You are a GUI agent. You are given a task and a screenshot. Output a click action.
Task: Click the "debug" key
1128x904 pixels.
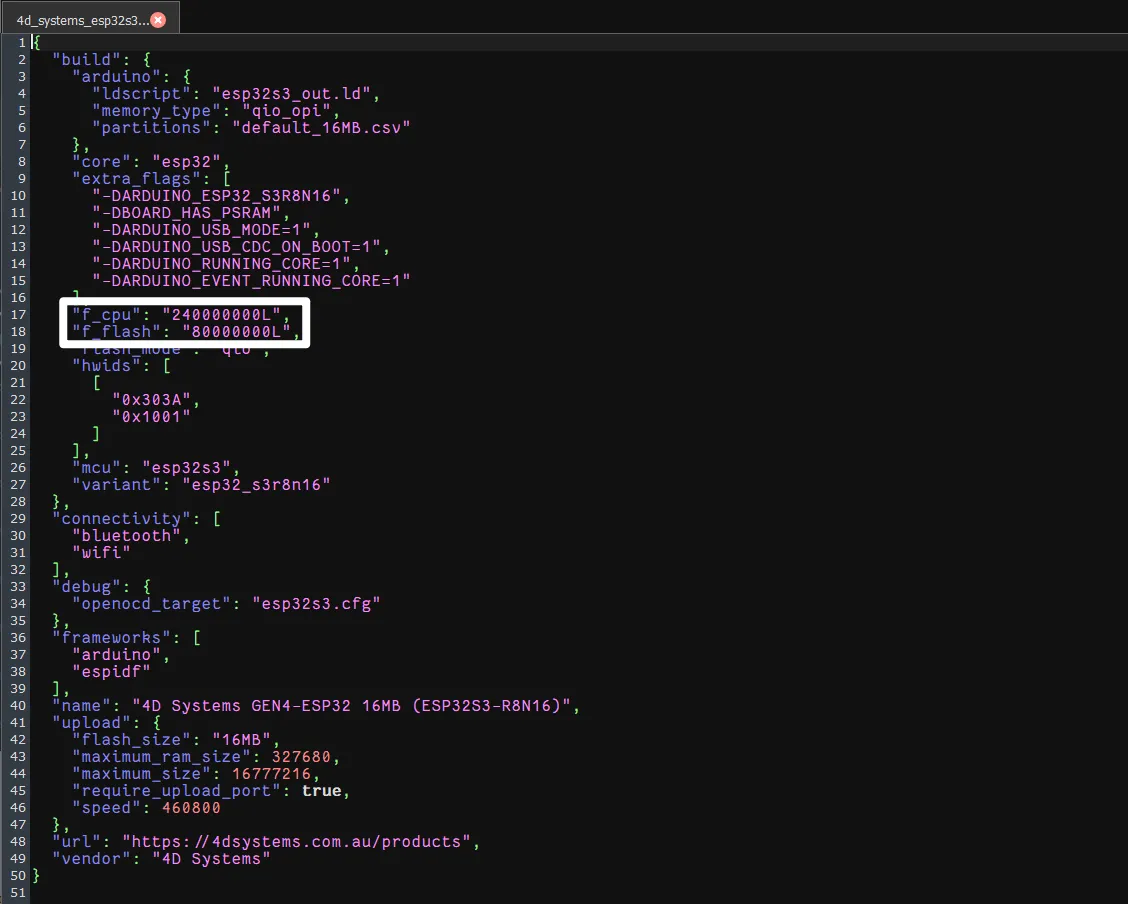tap(86, 587)
